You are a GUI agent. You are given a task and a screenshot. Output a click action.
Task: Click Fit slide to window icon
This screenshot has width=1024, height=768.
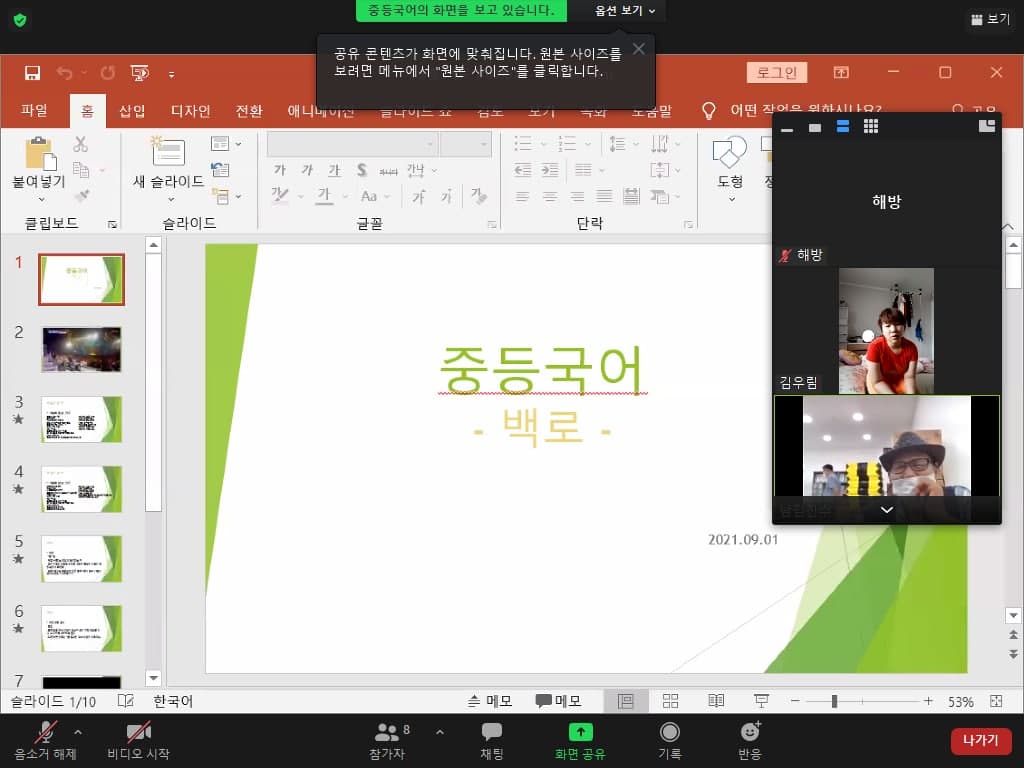996,701
